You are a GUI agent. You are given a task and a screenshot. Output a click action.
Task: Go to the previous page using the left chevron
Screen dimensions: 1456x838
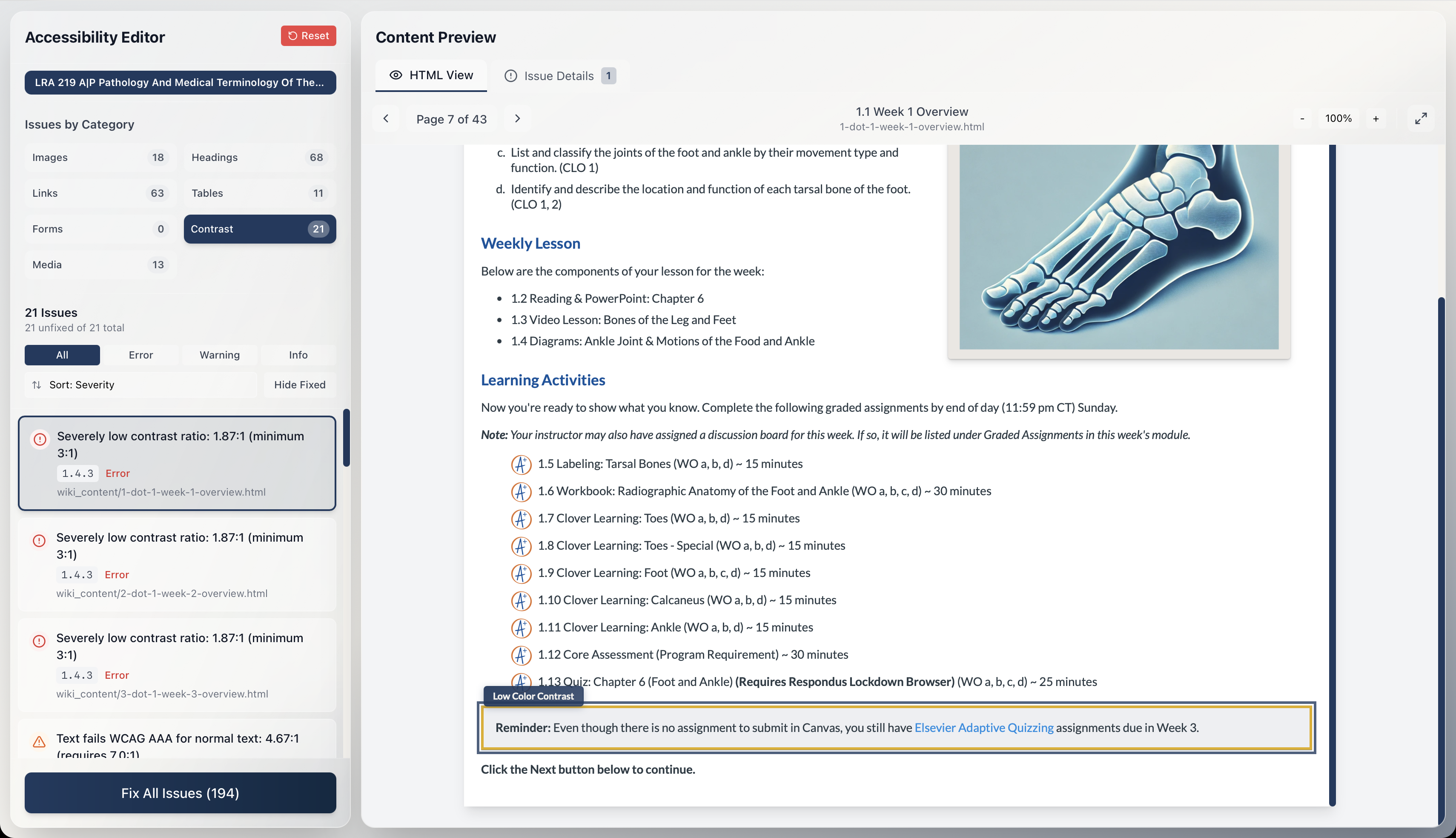[x=386, y=118]
